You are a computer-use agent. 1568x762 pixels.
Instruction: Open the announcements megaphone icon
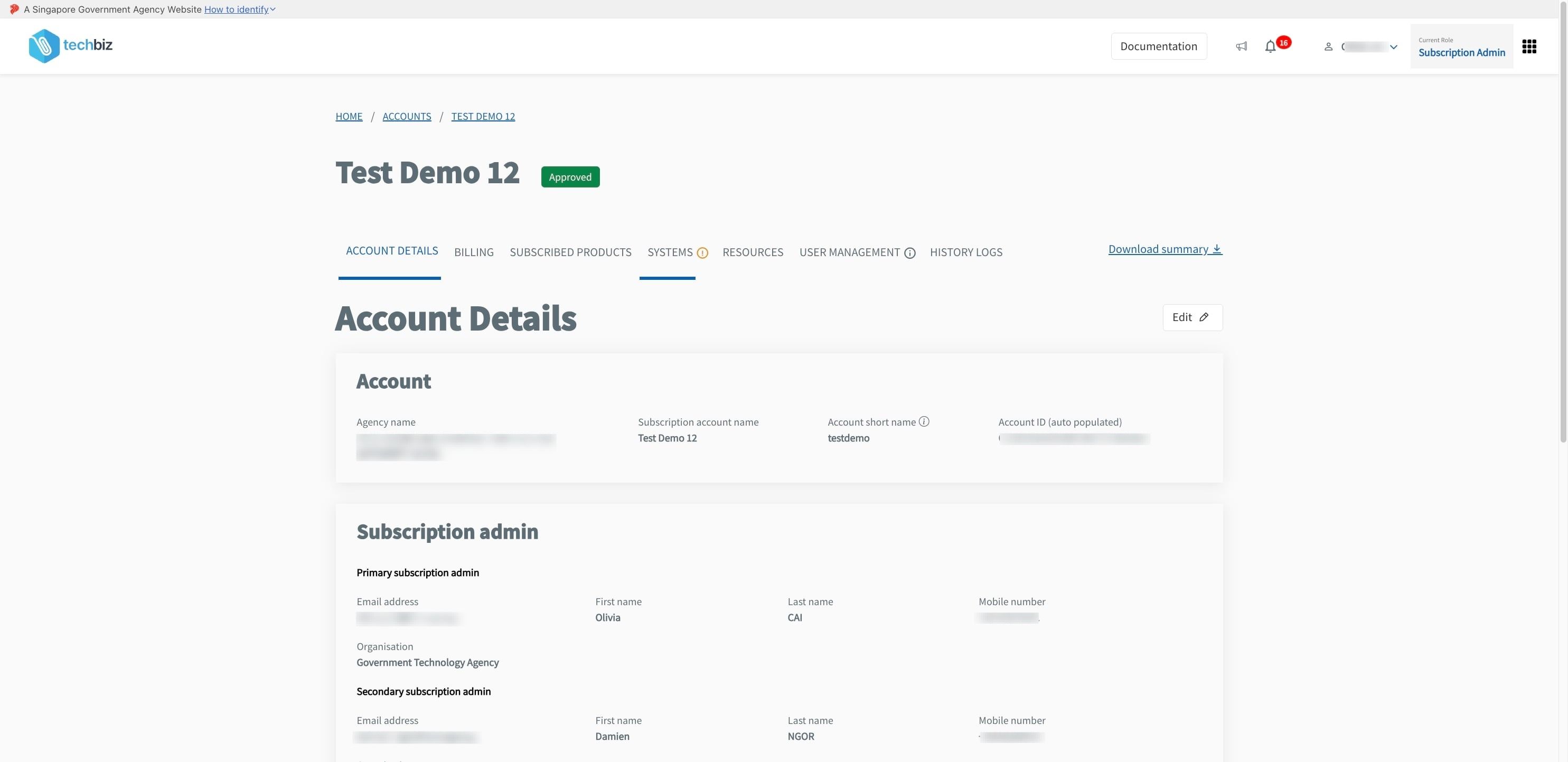tap(1241, 46)
